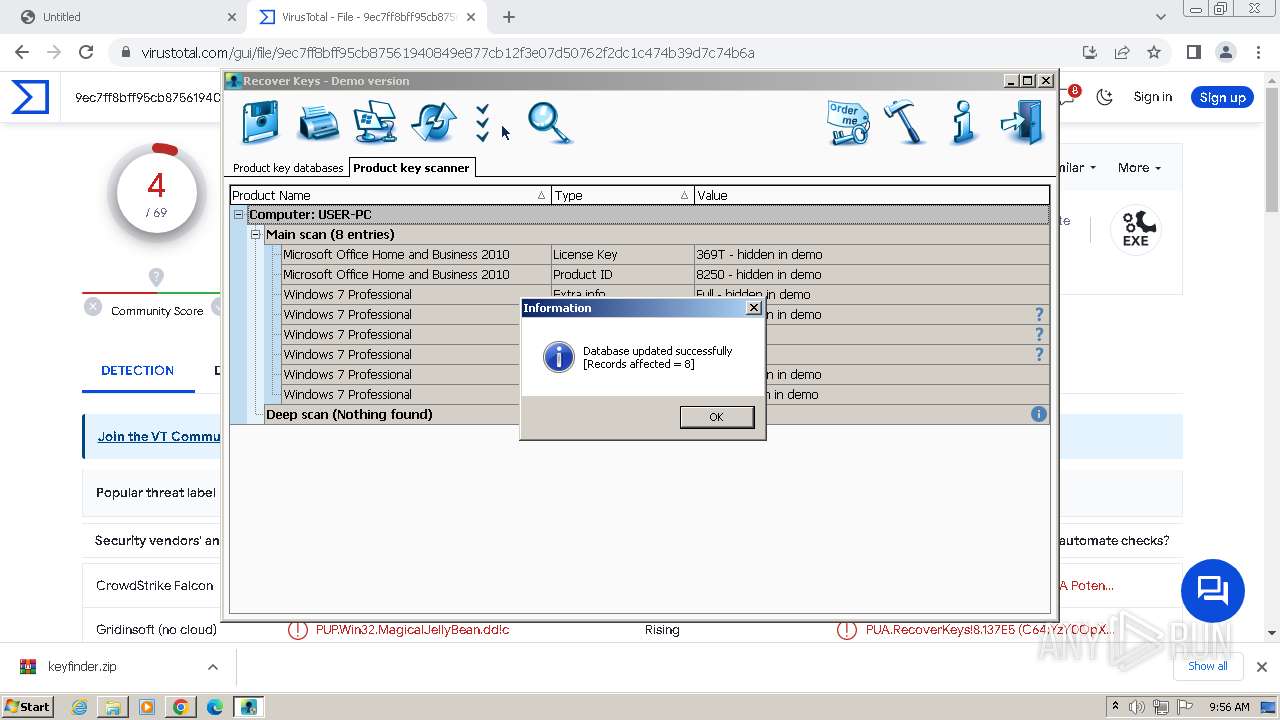Click the Internet Explorer taskbar icon
The image size is (1280, 720).
pos(79,707)
